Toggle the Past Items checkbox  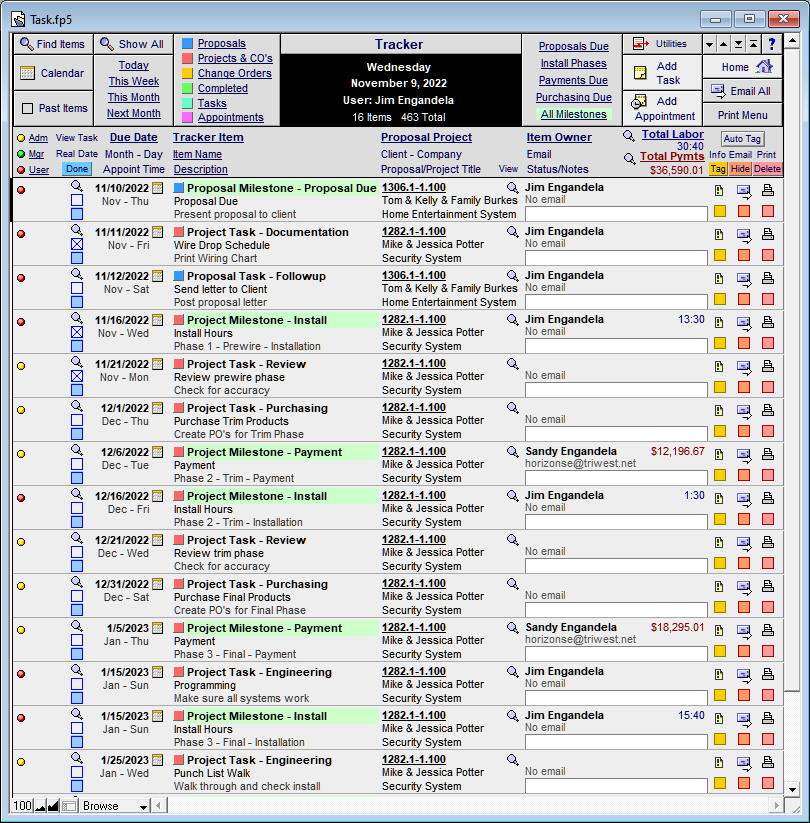(27, 109)
